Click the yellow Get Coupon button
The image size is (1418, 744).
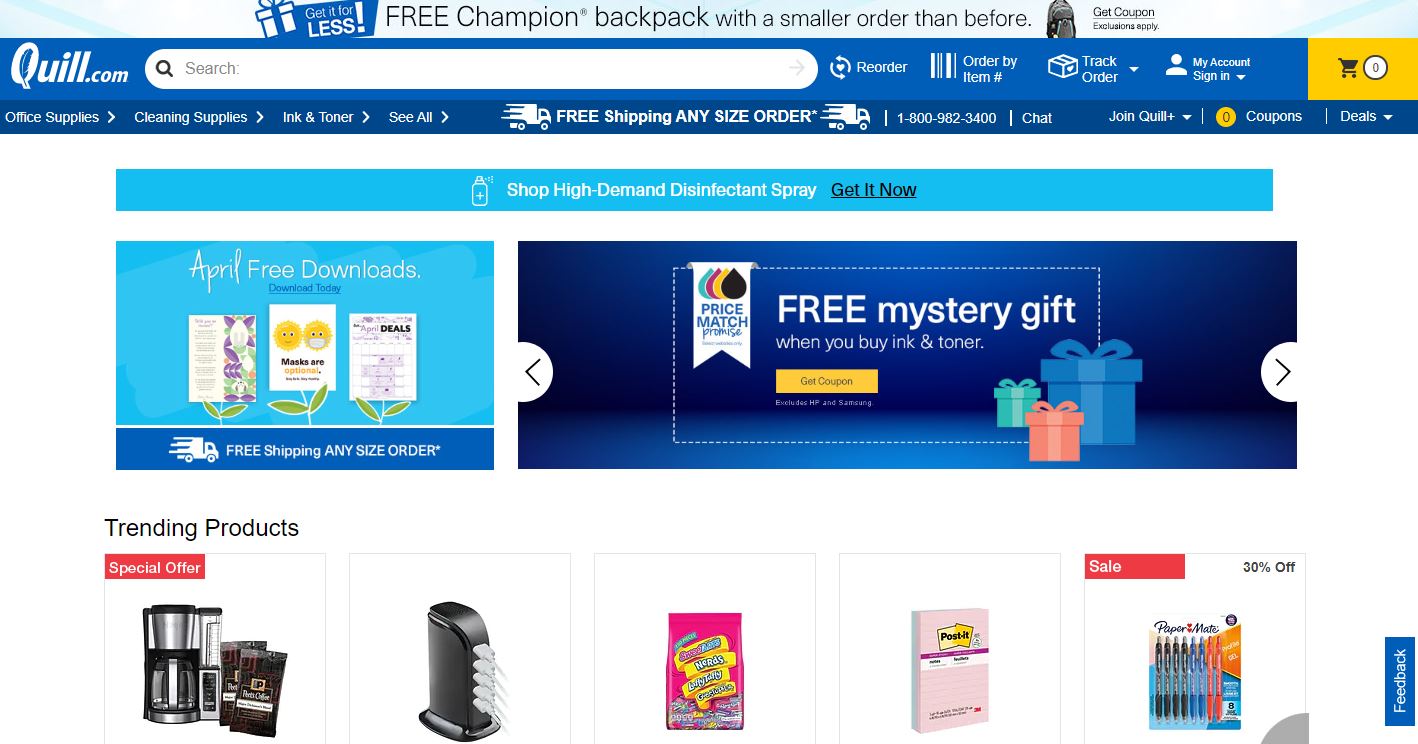(x=826, y=381)
